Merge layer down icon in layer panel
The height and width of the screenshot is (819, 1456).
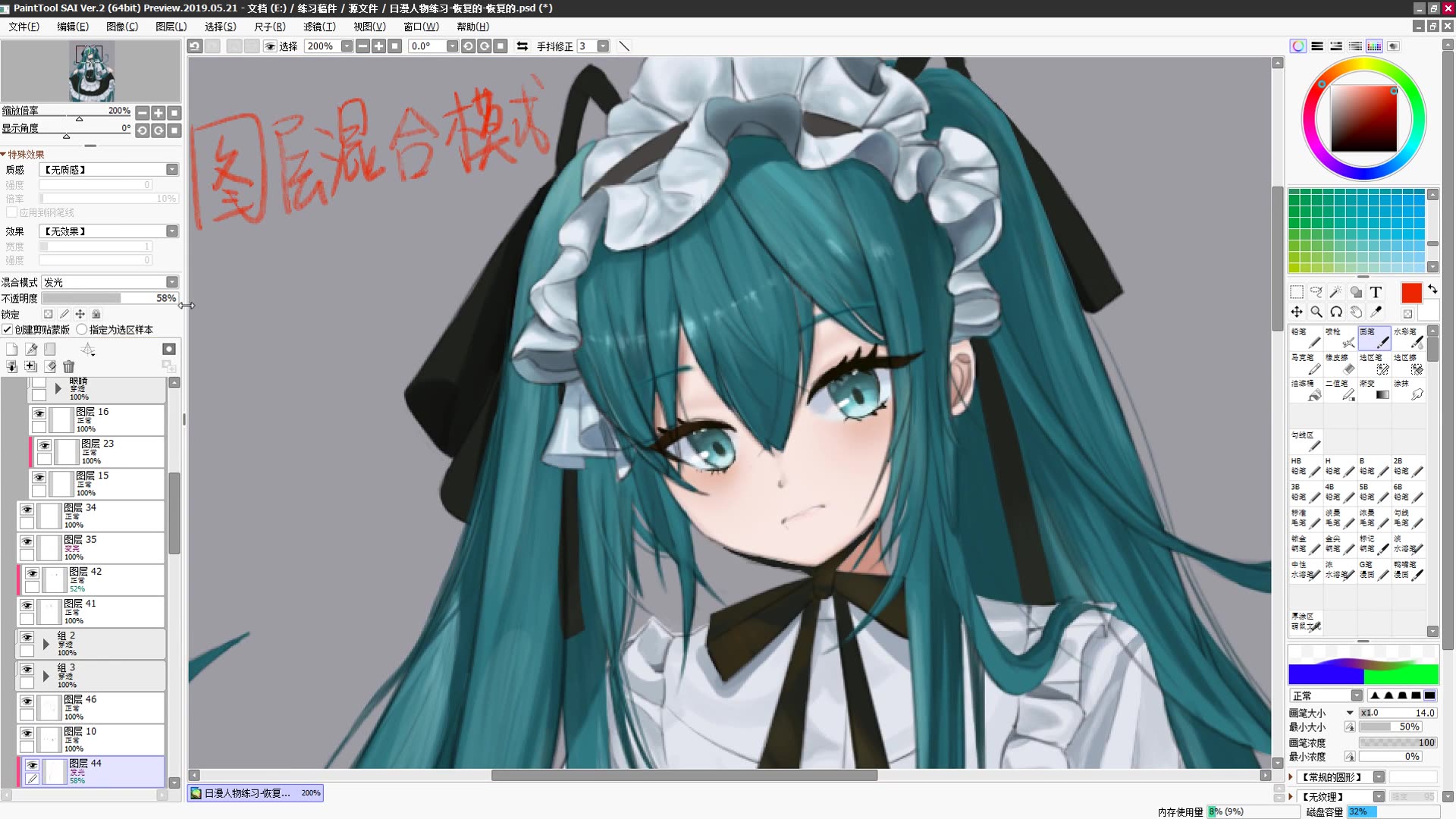pos(11,366)
